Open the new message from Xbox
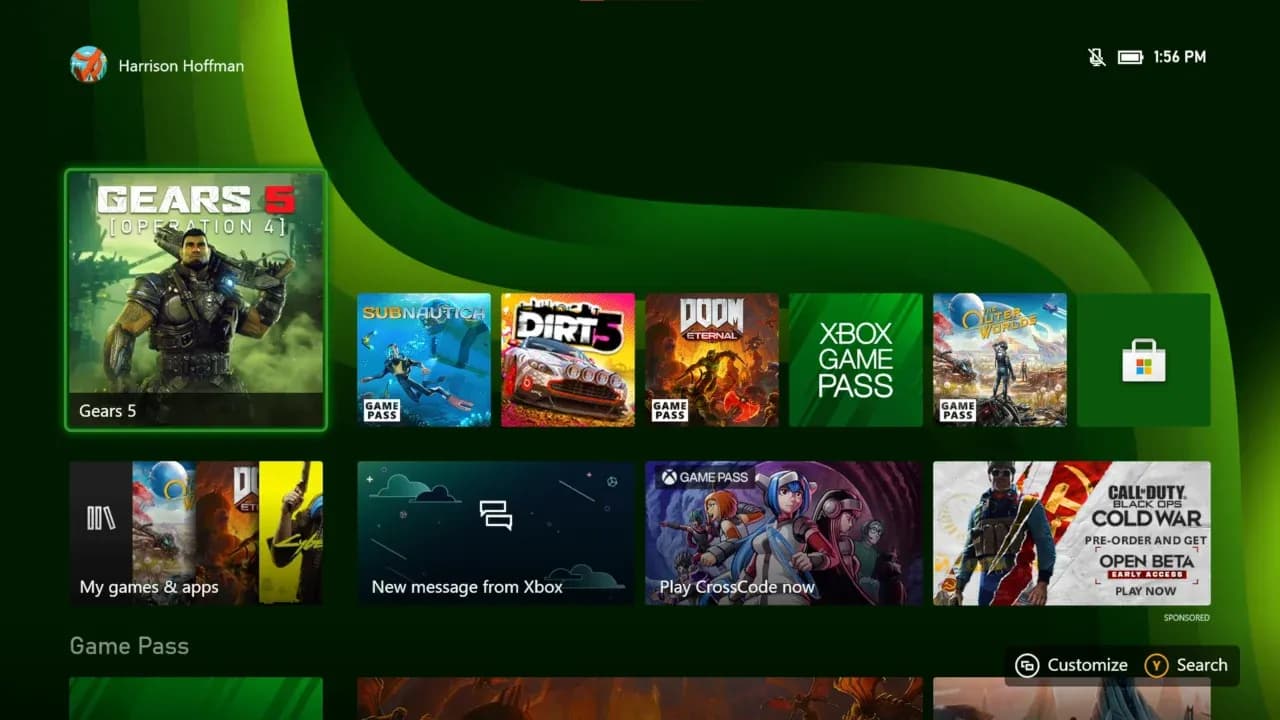The image size is (1280, 720). pyautogui.click(x=494, y=533)
